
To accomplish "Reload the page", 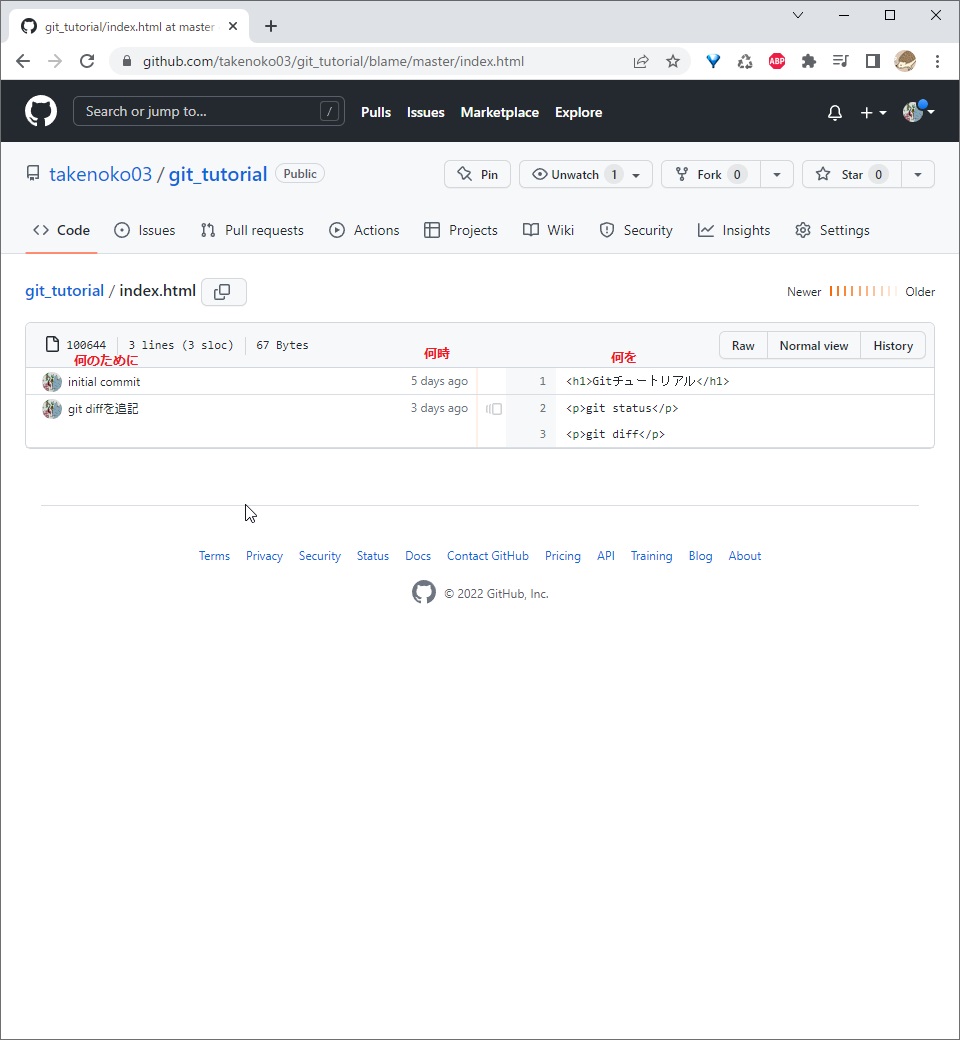I will click(x=87, y=62).
